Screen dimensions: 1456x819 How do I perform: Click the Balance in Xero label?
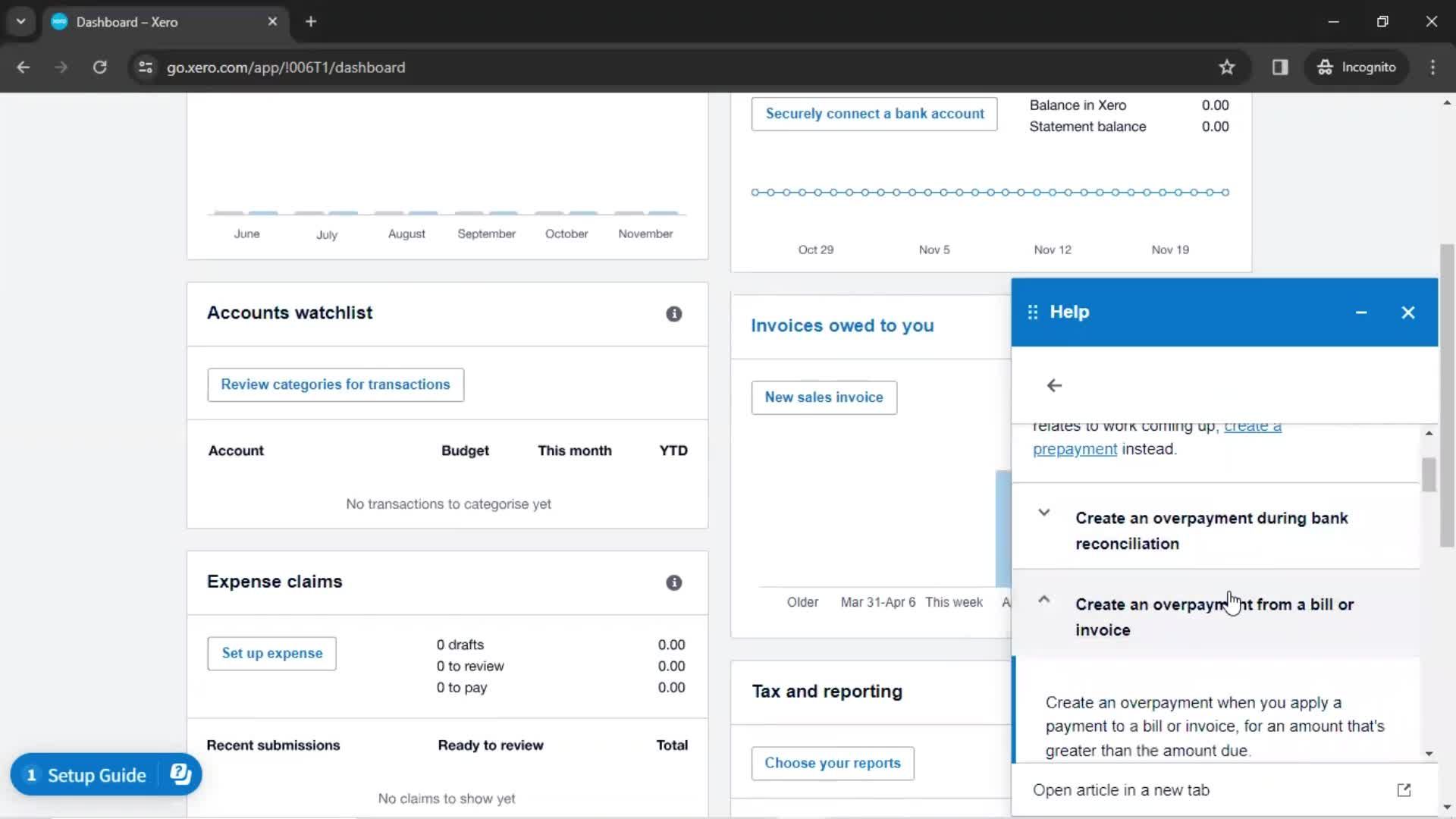(1077, 105)
